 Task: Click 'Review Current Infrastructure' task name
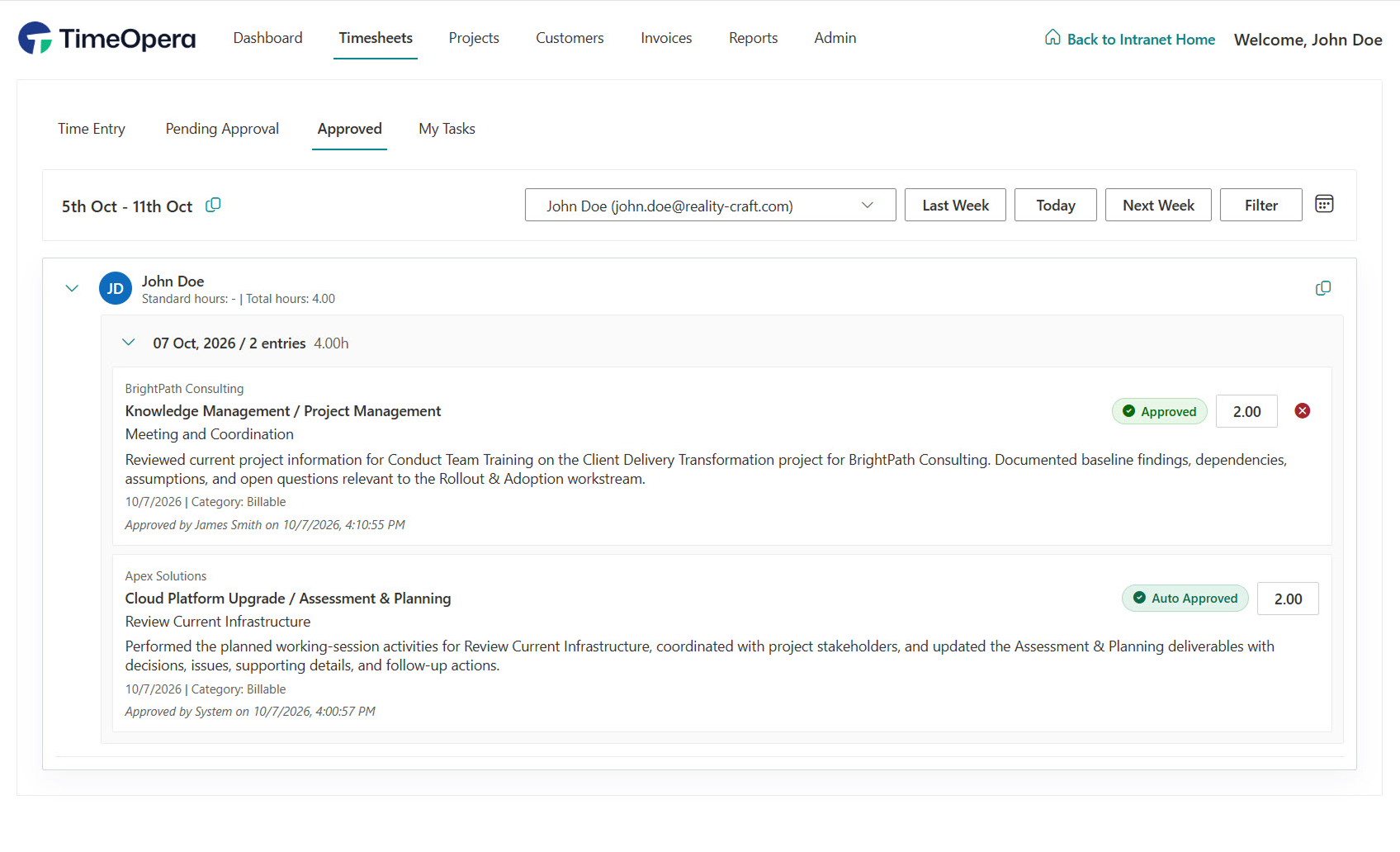tap(218, 622)
